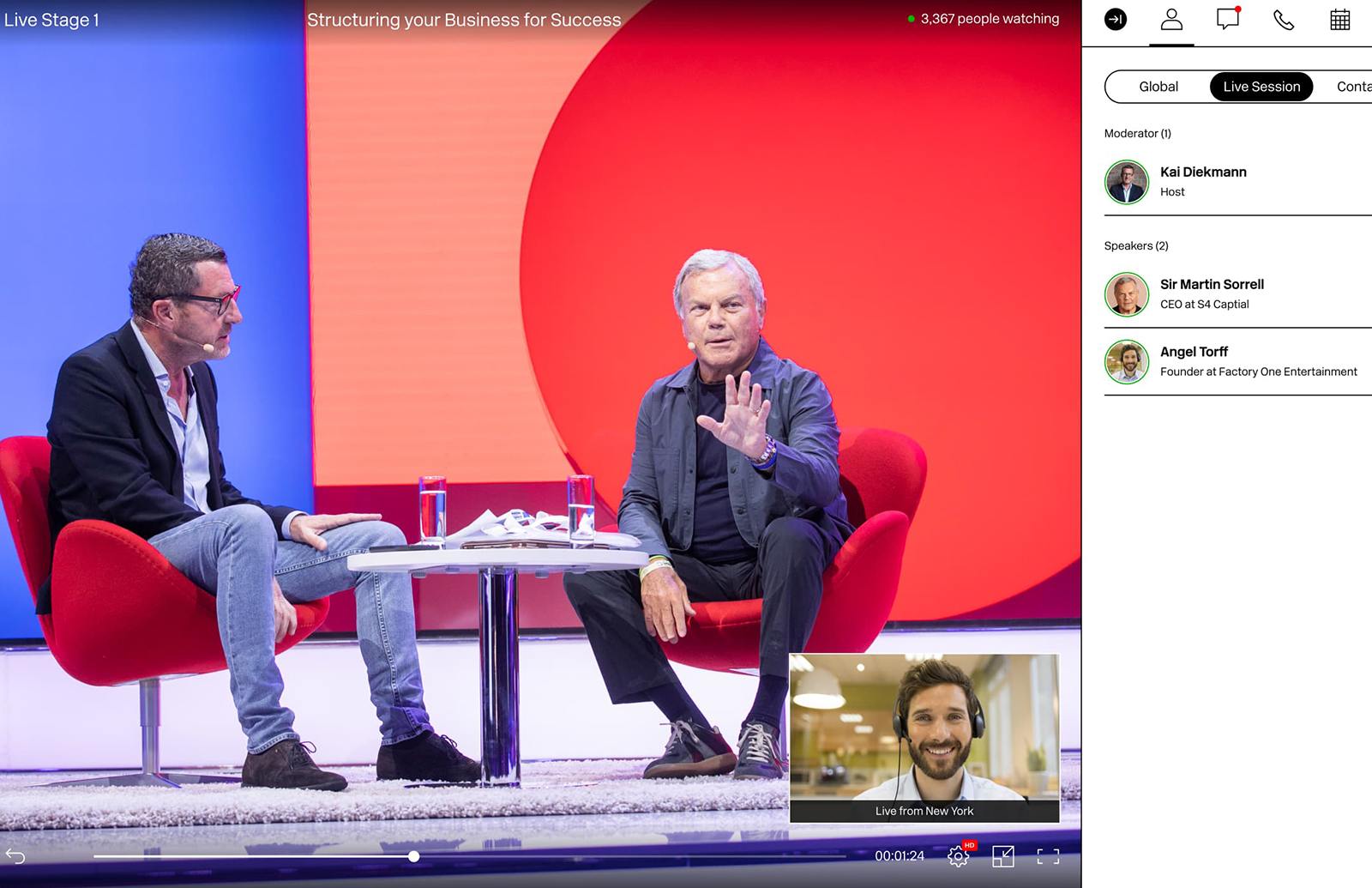Open Angel Torff's speaker entry
This screenshot has width=1372, height=888.
[x=1194, y=353]
